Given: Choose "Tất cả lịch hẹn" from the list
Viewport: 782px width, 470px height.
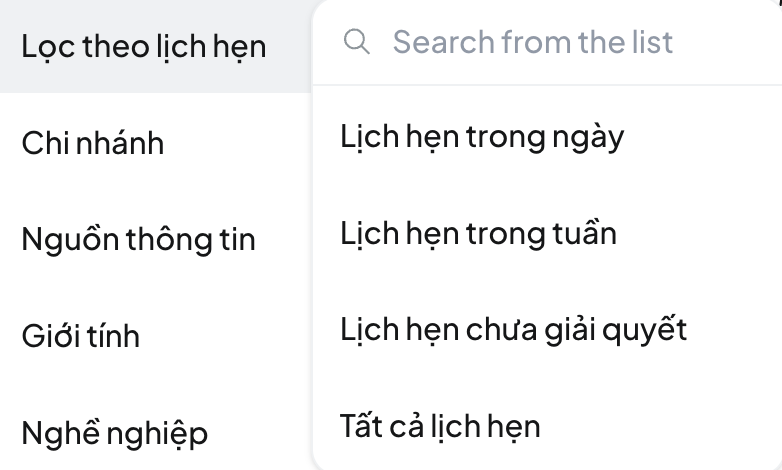Looking at the screenshot, I should point(440,426).
